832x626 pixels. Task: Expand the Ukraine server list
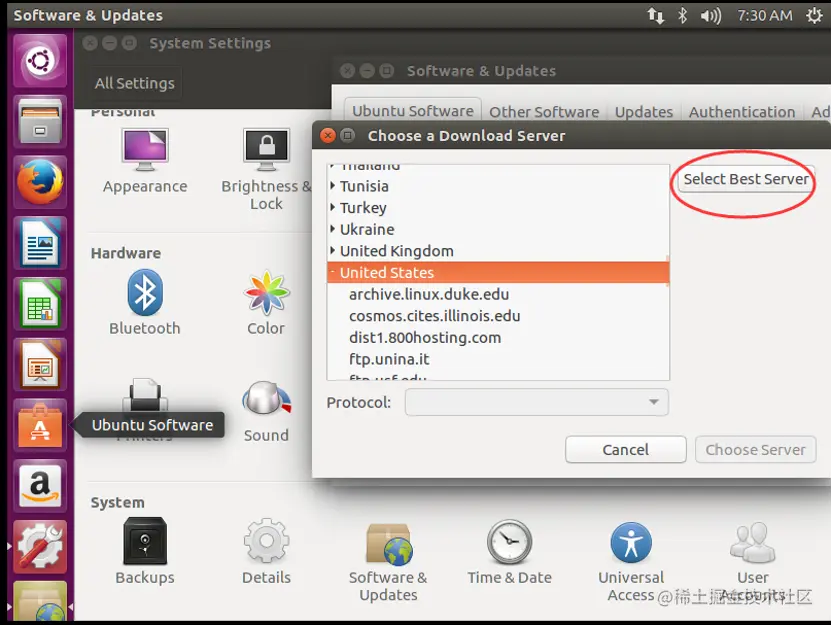point(333,229)
